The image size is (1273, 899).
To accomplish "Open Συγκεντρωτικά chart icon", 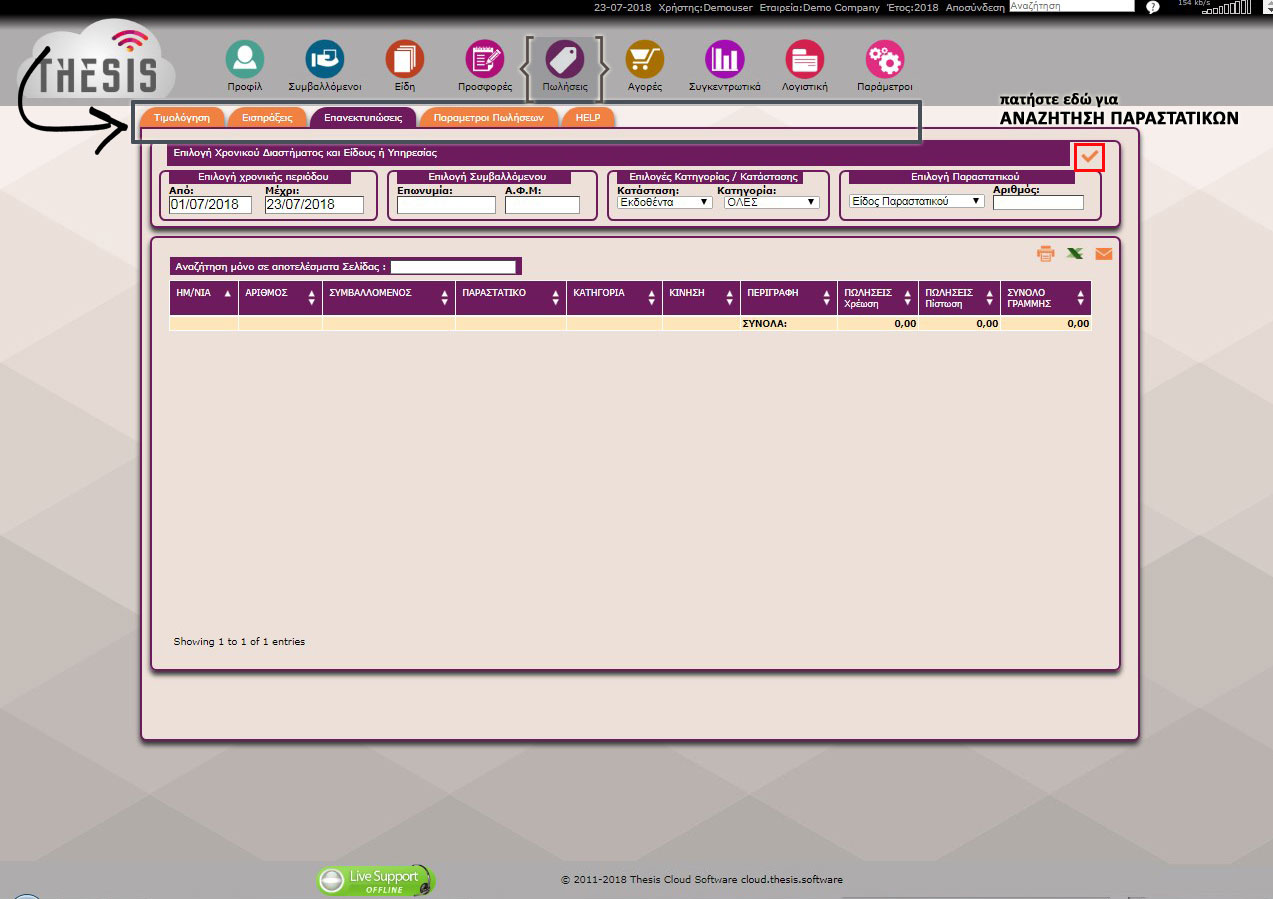I will pyautogui.click(x=724, y=60).
